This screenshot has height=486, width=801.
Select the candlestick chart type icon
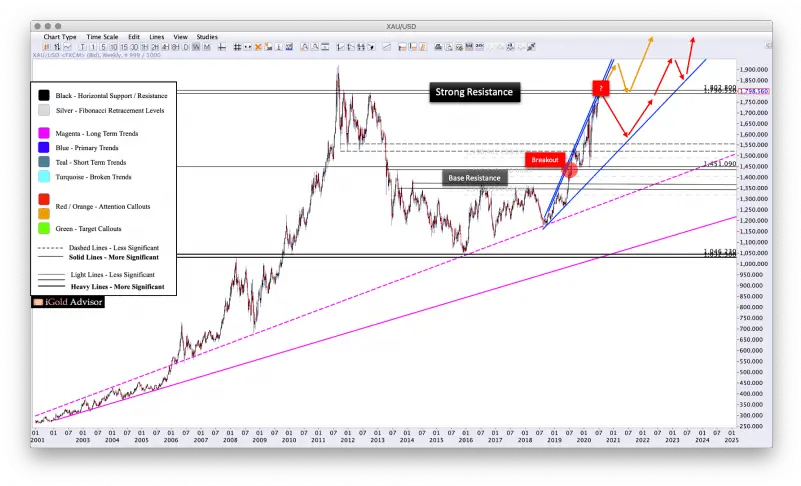tap(46, 46)
